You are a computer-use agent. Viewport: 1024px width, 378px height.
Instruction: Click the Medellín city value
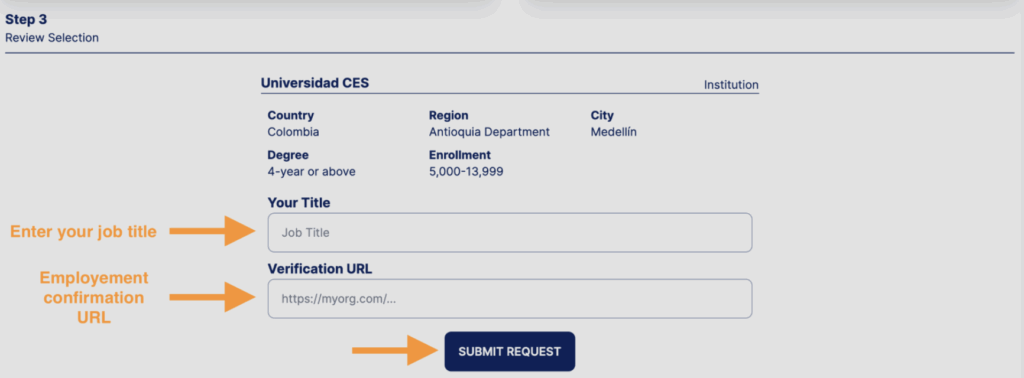click(613, 132)
